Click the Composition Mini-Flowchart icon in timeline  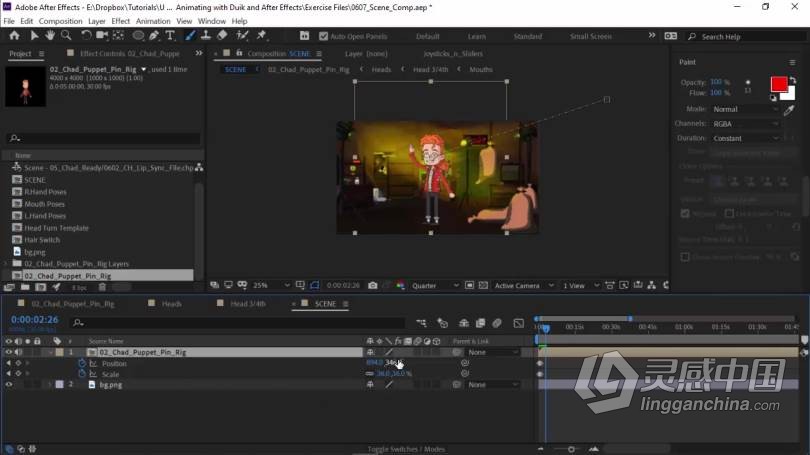(x=422, y=323)
